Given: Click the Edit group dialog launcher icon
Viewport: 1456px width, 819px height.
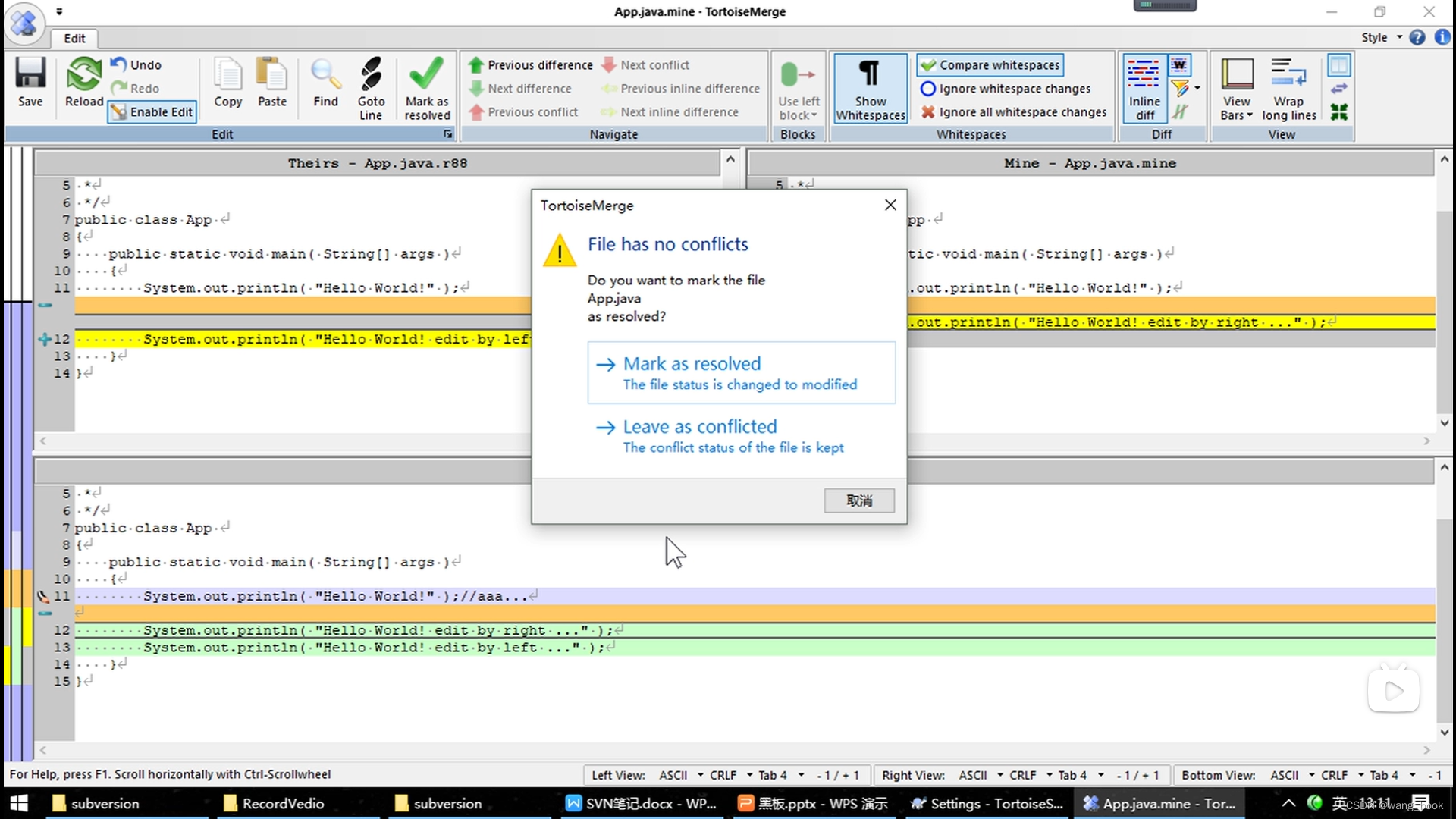Looking at the screenshot, I should (447, 134).
